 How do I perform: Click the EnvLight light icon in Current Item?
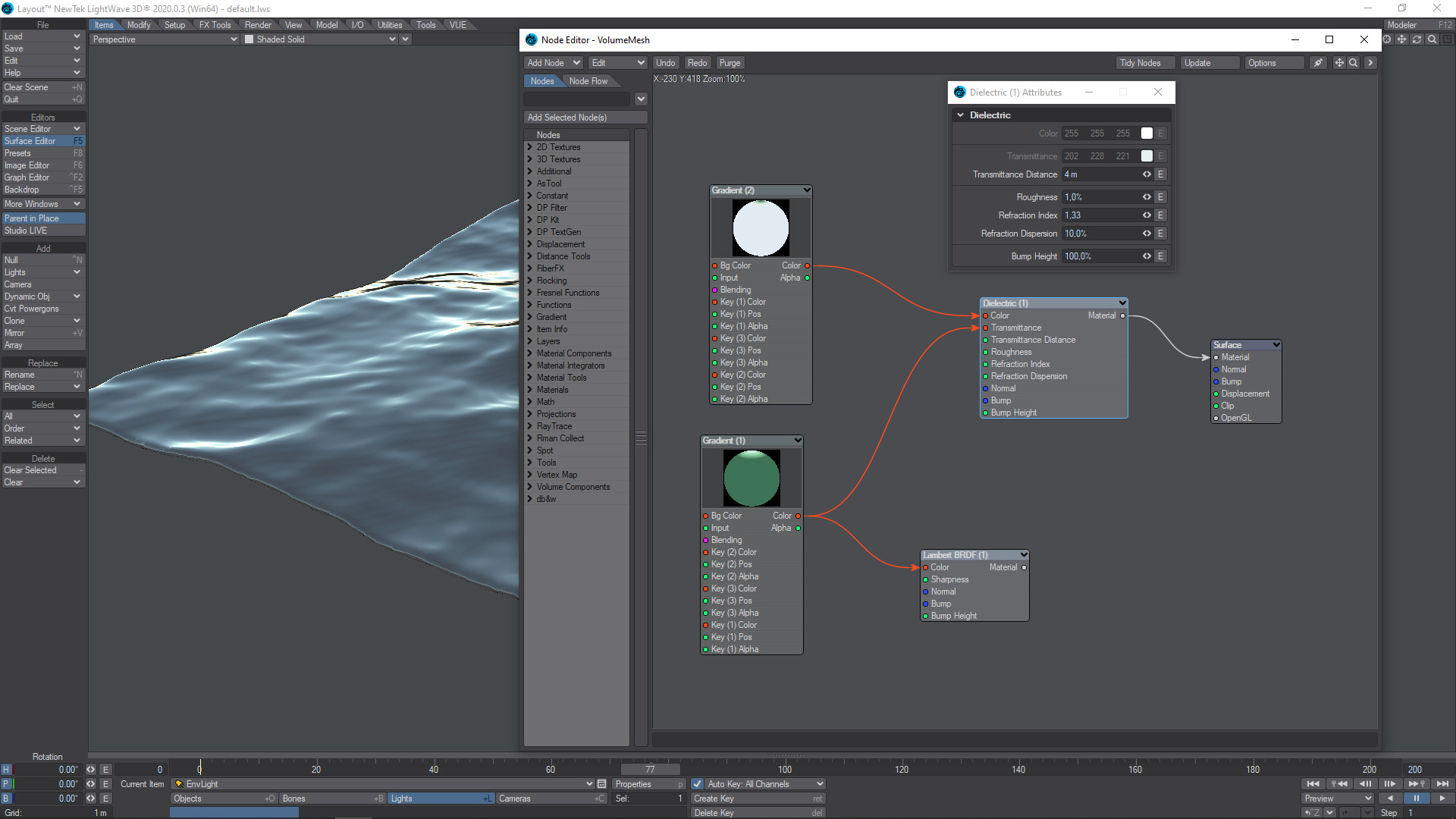(x=179, y=784)
